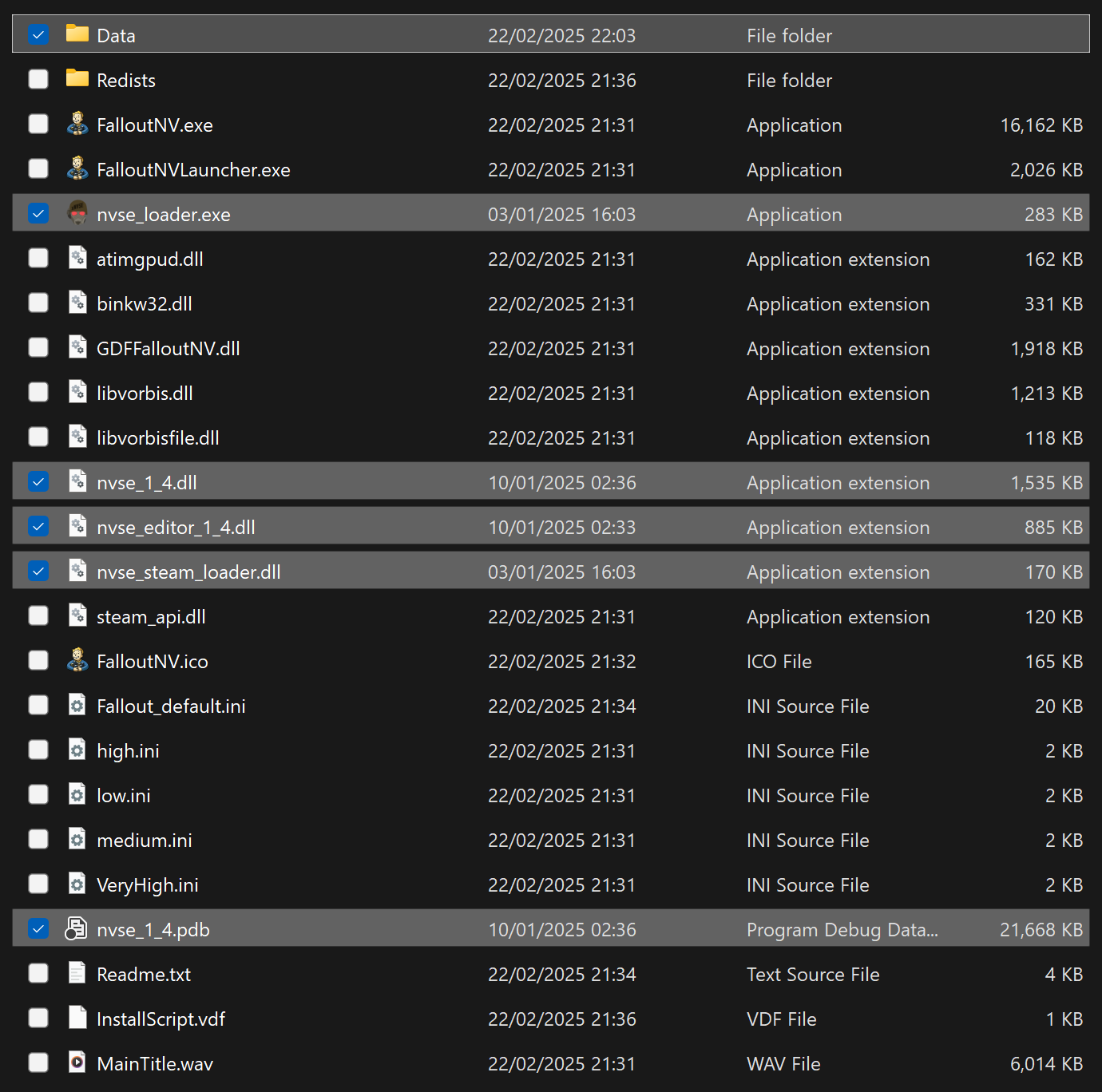Check the box next to InstallScript.vdf
Image resolution: width=1102 pixels, height=1092 pixels.
[38, 1018]
